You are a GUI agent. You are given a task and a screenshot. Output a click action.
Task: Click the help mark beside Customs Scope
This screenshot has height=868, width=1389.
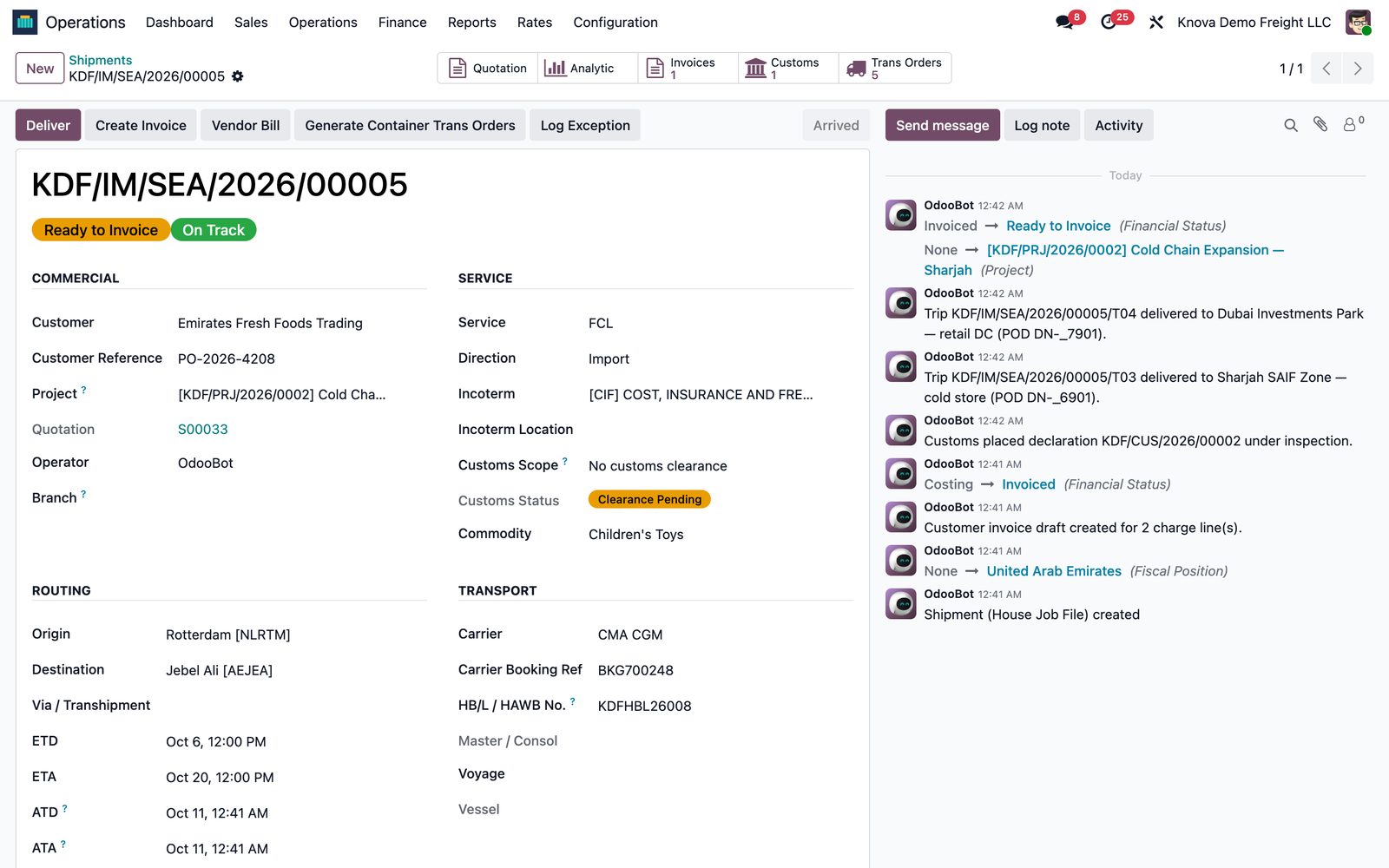(565, 462)
